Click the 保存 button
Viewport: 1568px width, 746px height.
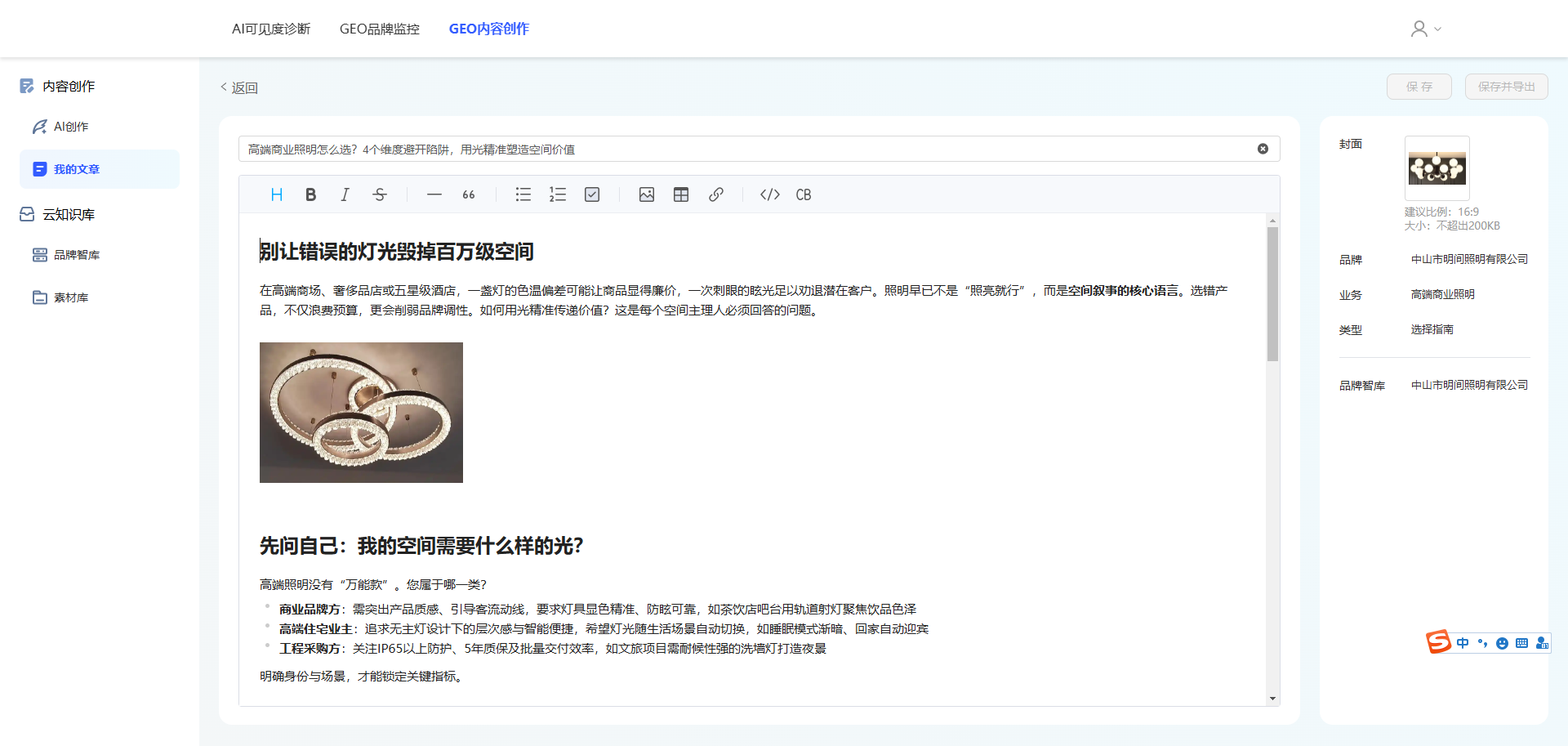(1419, 87)
